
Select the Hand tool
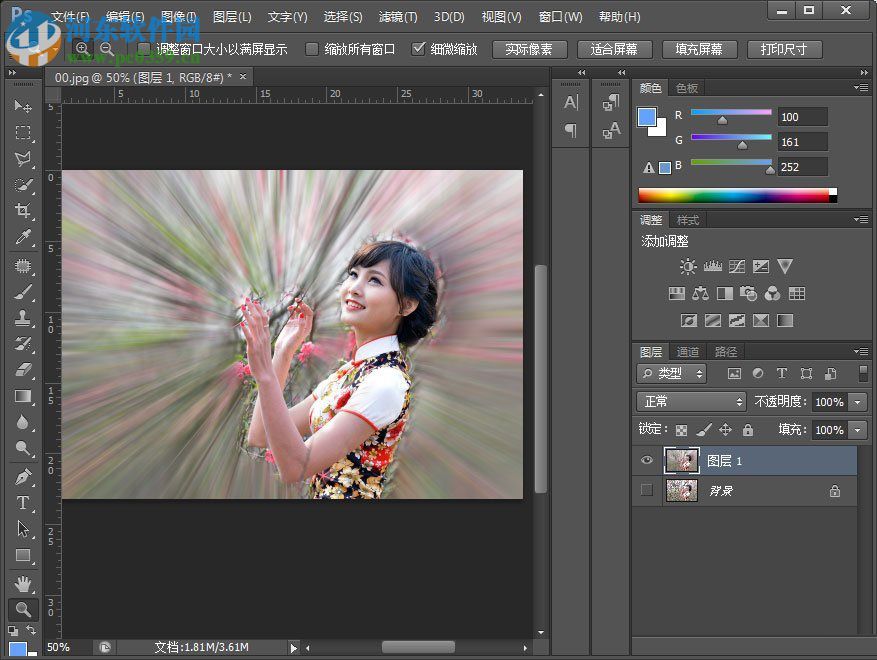click(22, 583)
